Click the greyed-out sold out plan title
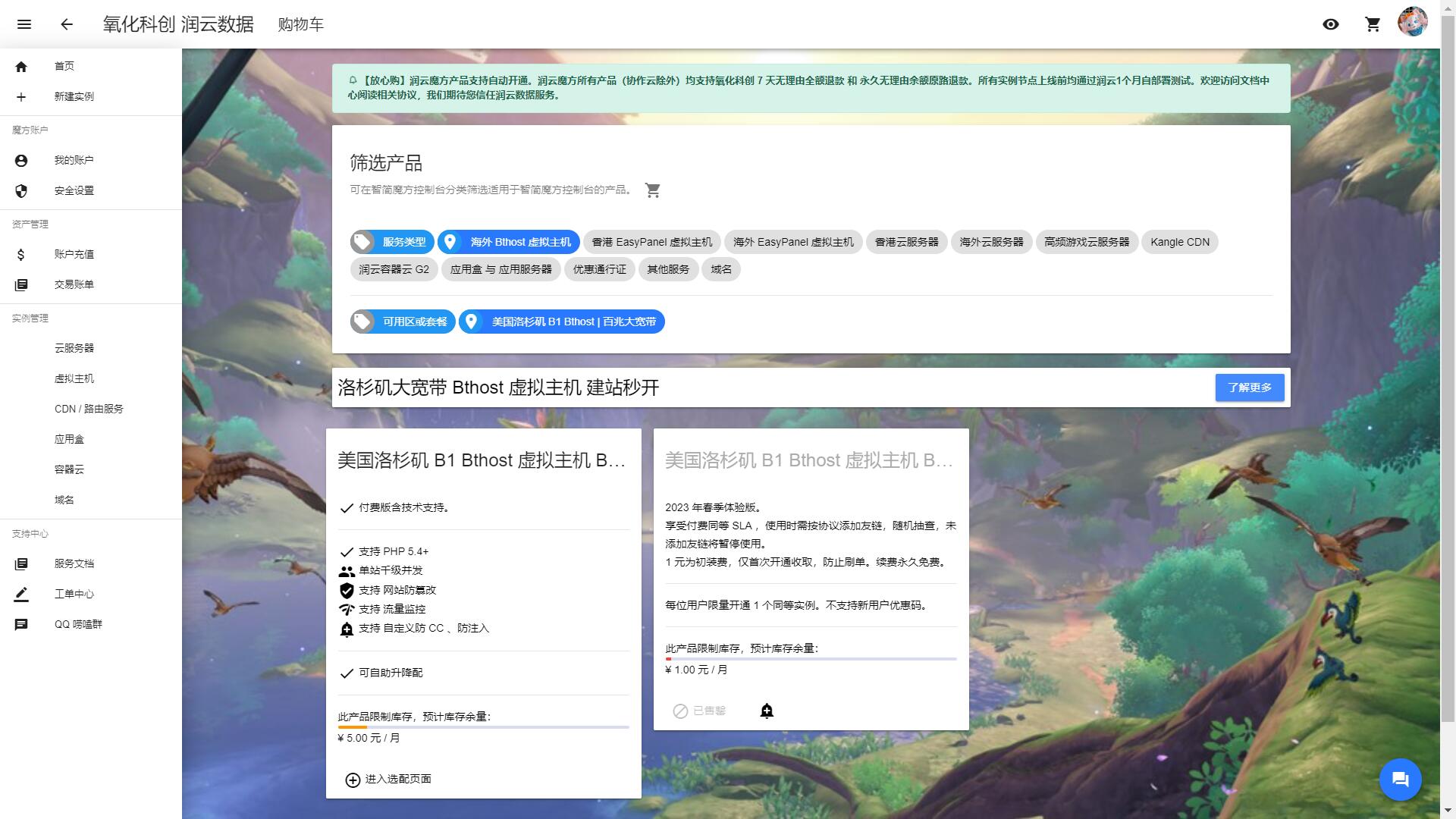This screenshot has width=1456, height=819. pyautogui.click(x=810, y=460)
